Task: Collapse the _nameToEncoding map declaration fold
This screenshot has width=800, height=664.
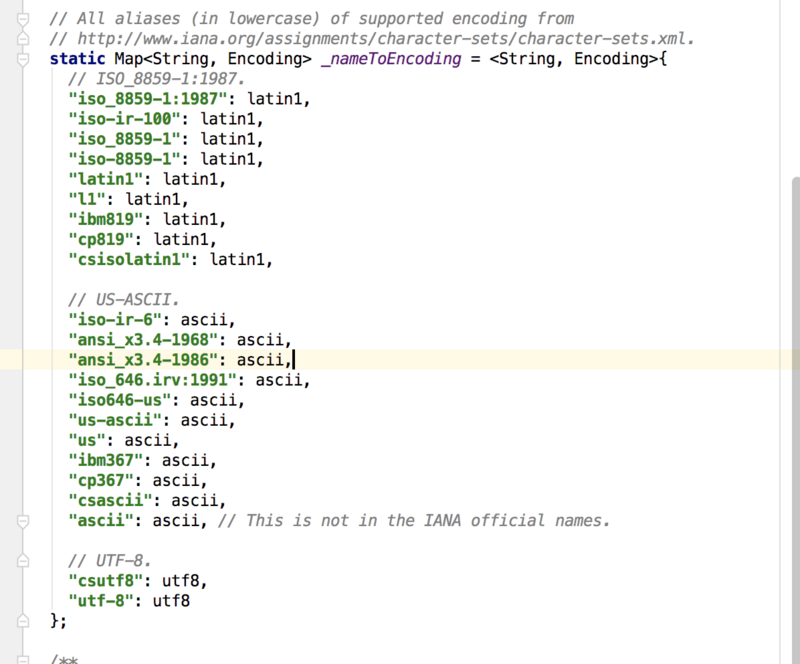Action: [23, 59]
